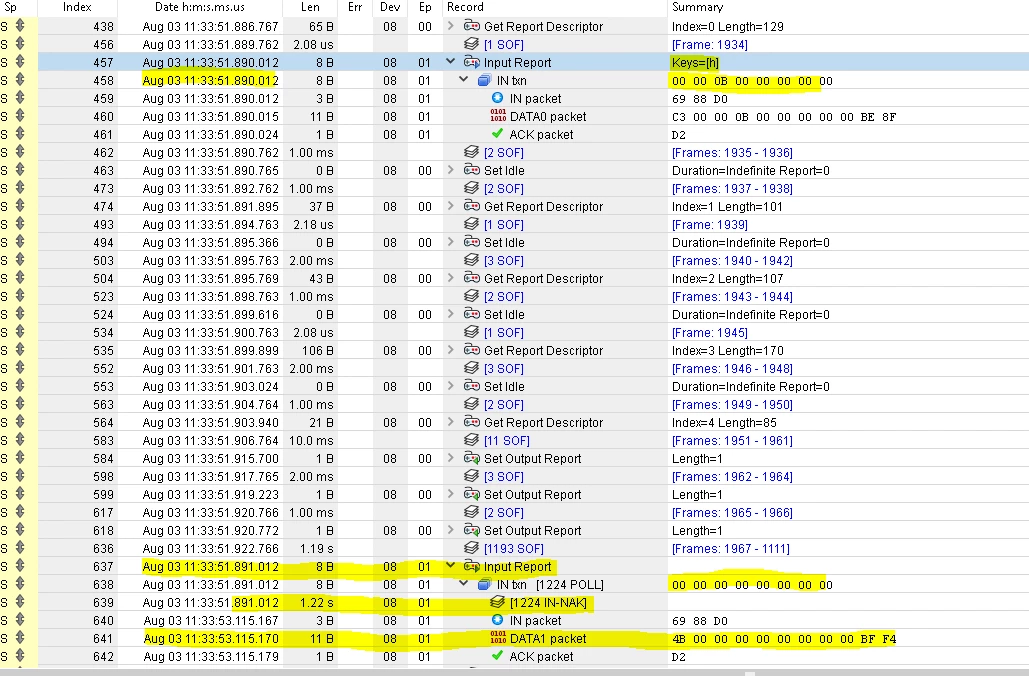Select 'Keys=[h]' summary cell
This screenshot has height=676, width=1029.
695,63
